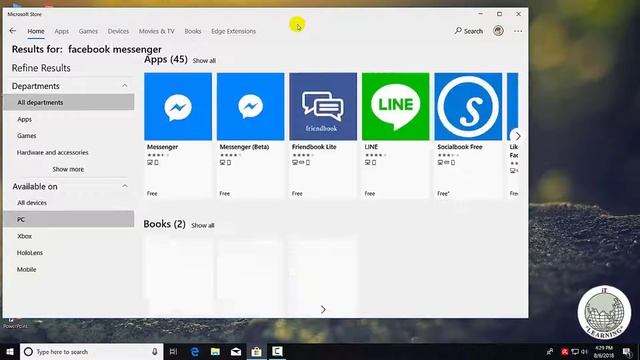The width and height of the screenshot is (640, 360).
Task: Click the Socialbook Free title text
Action: point(460,147)
